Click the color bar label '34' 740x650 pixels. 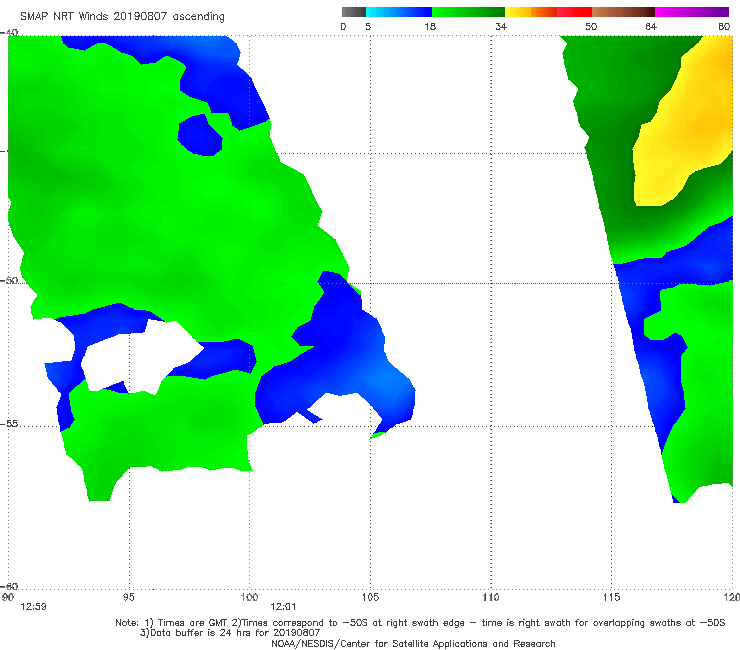click(501, 26)
